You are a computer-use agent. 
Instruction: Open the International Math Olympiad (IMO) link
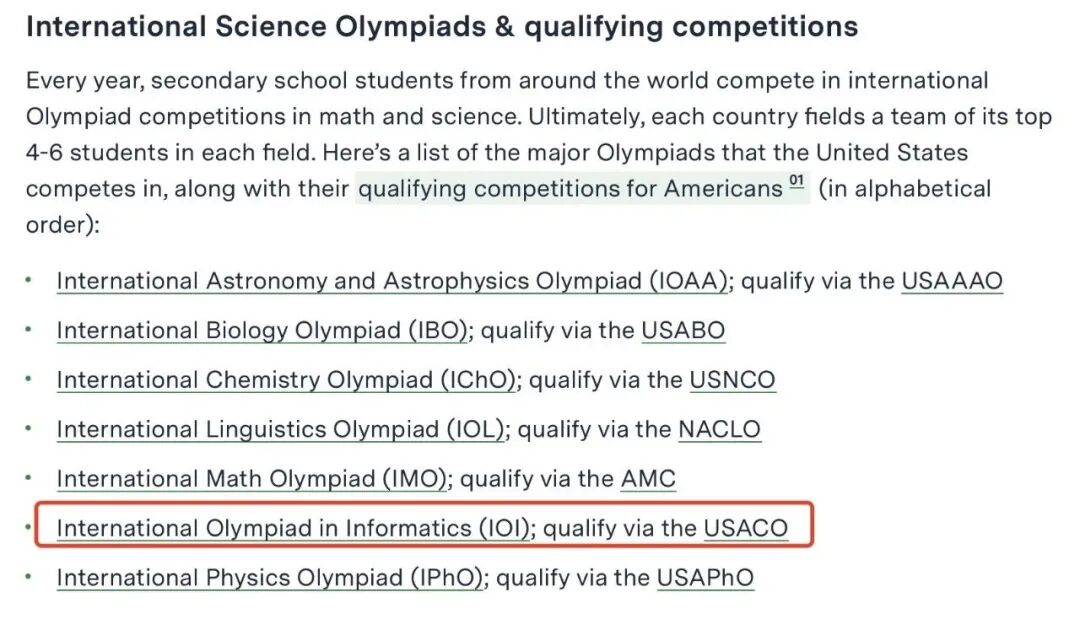(251, 480)
